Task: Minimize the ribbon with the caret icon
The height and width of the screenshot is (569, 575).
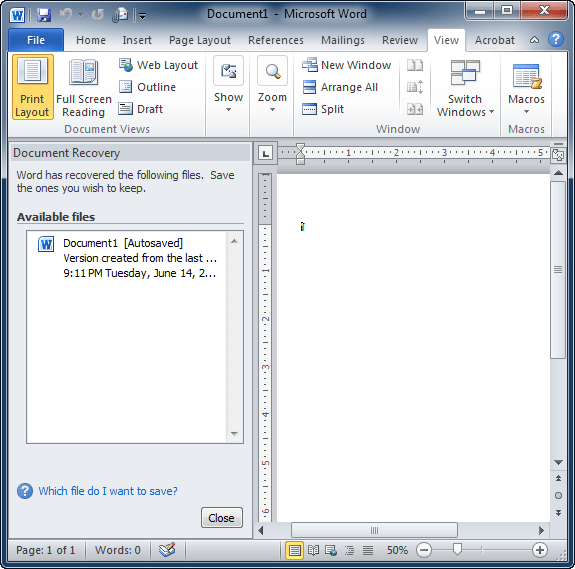Action: [x=534, y=40]
